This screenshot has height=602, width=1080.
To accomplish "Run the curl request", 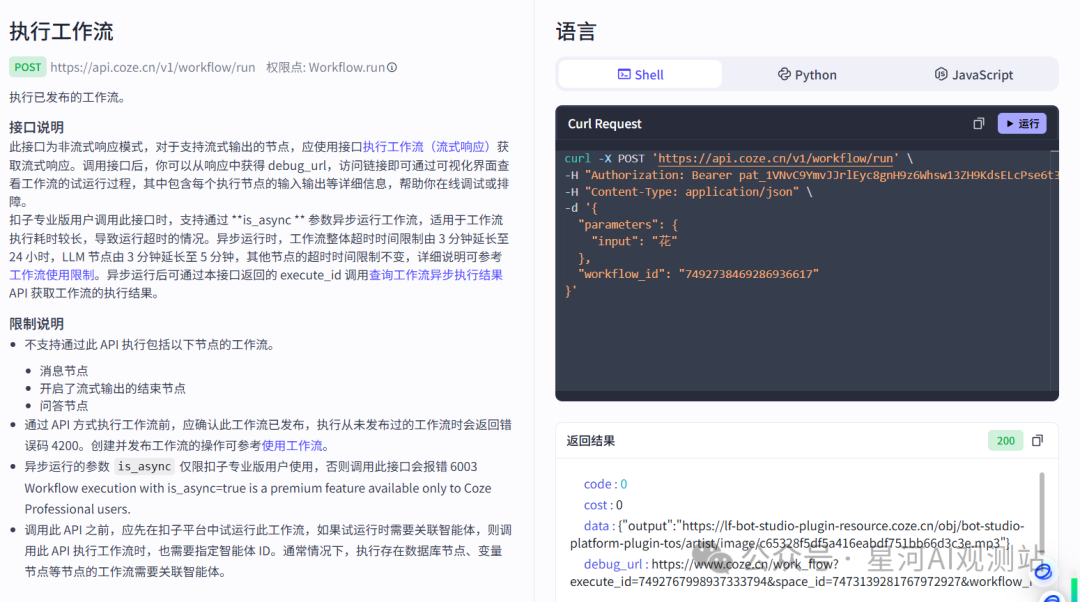I will coord(1022,124).
